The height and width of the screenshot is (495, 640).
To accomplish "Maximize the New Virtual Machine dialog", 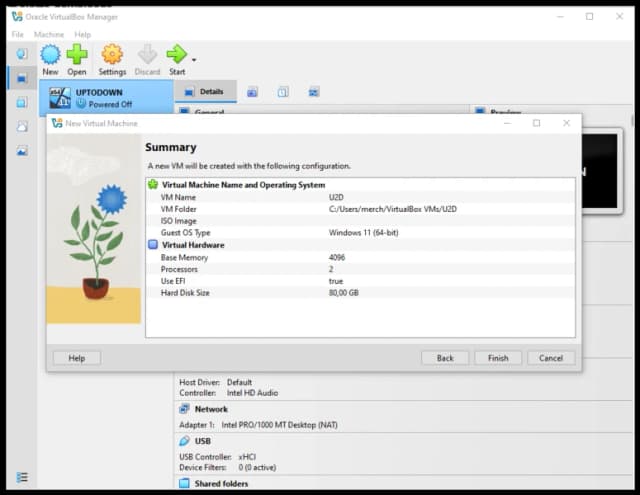I will click(x=536, y=123).
